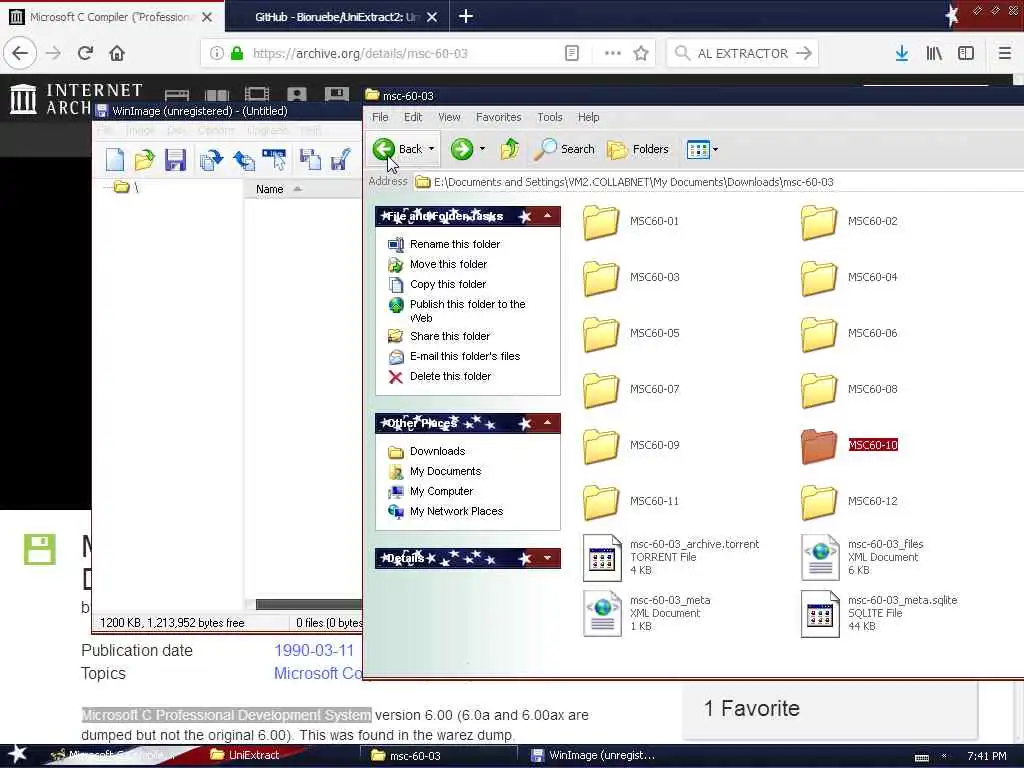Open the File menu in Explorer
Viewport: 1024px width, 768px height.
[x=380, y=118]
